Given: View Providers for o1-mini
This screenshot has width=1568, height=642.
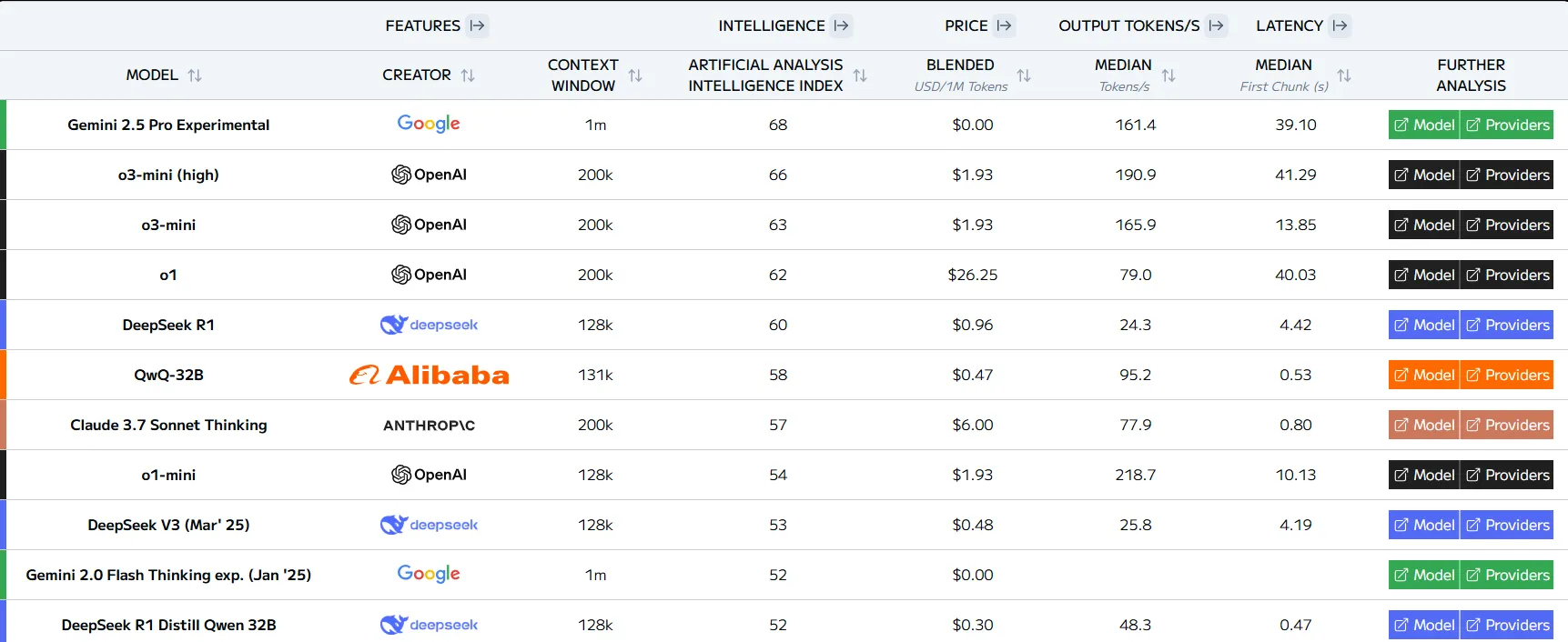Looking at the screenshot, I should coord(1507,475).
